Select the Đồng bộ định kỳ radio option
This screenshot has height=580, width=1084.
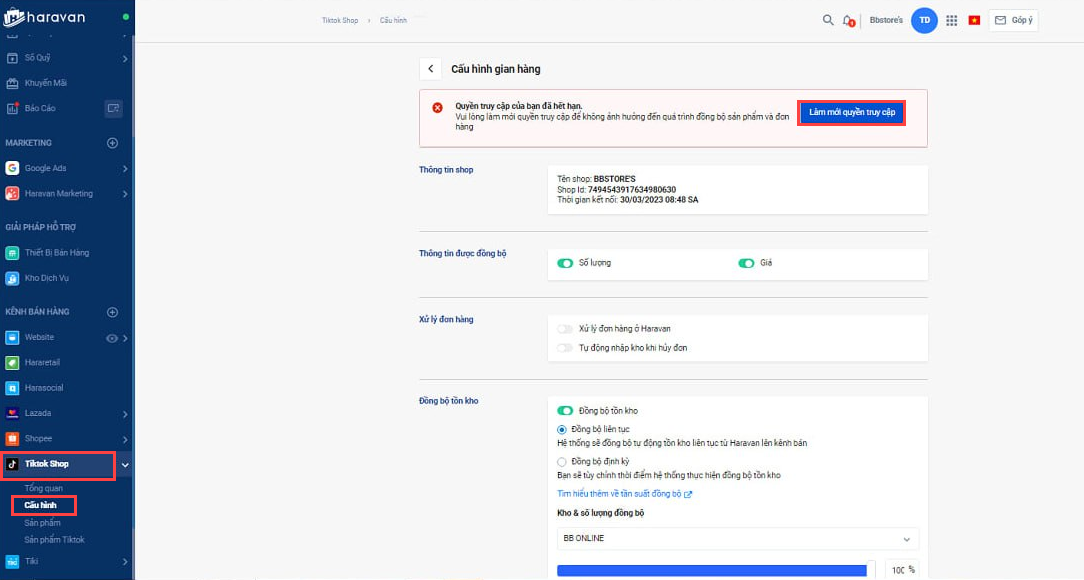[x=562, y=461]
